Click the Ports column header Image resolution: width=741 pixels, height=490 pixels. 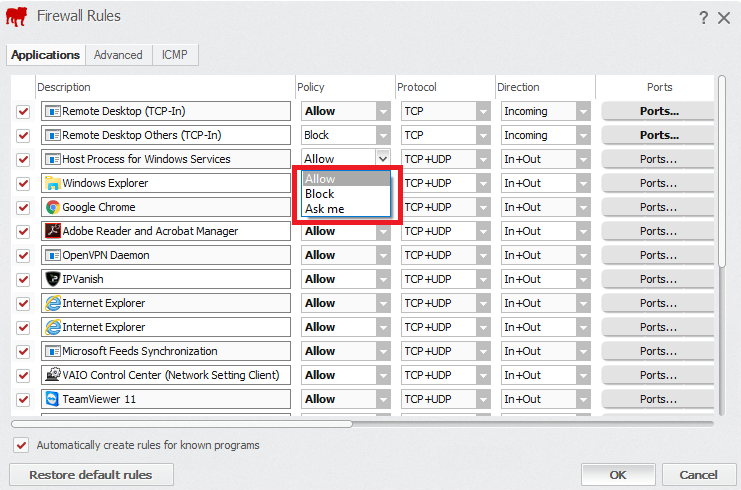point(655,87)
